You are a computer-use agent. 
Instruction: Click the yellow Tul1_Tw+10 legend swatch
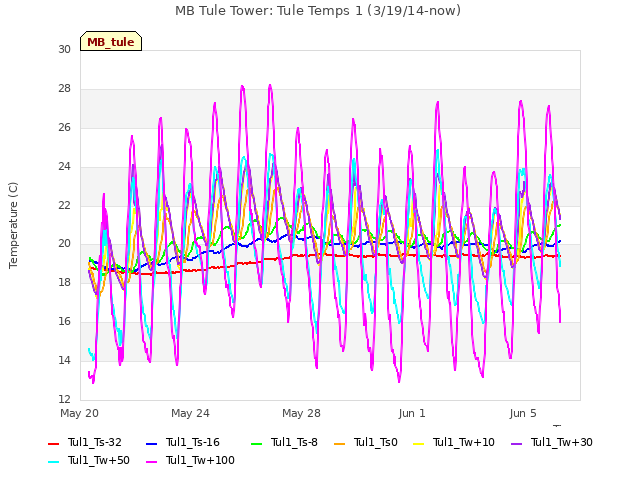pyautogui.click(x=418, y=444)
